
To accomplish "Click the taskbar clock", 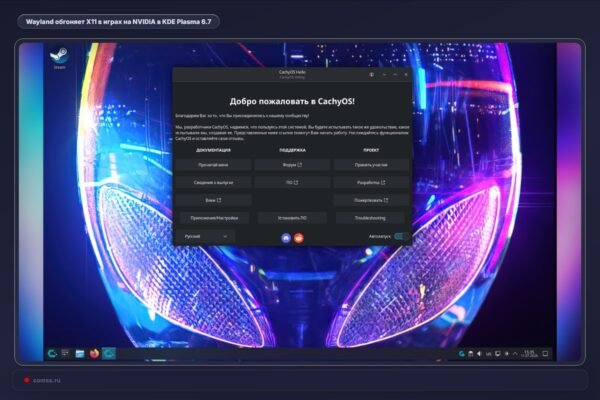I will [530, 354].
